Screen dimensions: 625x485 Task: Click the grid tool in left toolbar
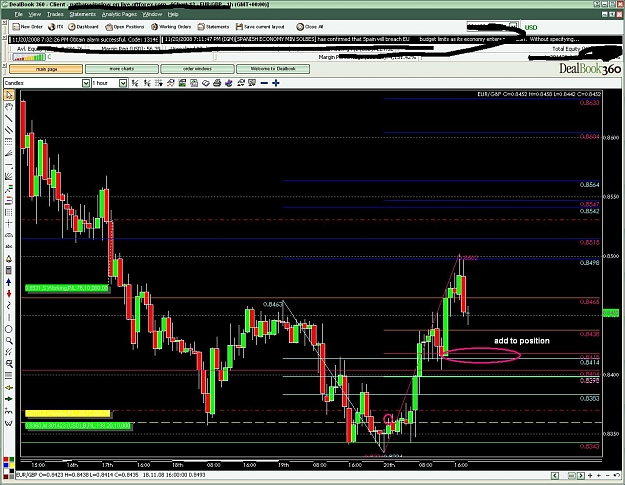tap(9, 212)
